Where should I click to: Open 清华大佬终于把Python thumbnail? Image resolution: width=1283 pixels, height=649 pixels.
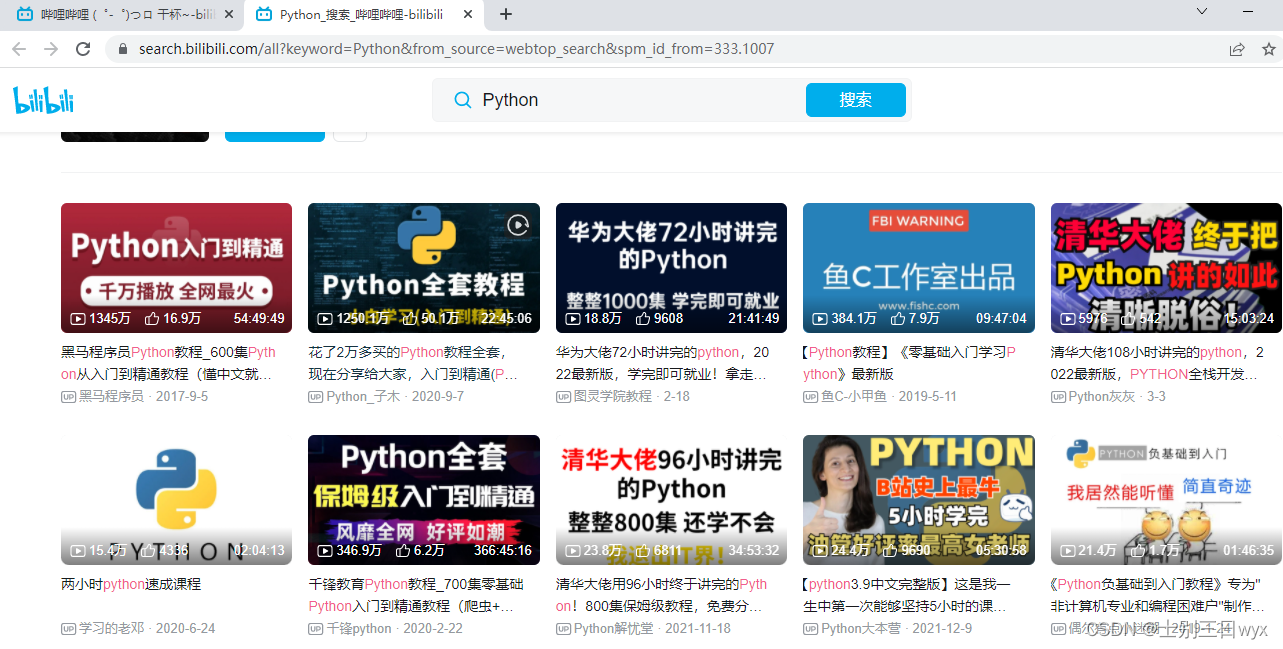click(1166, 268)
